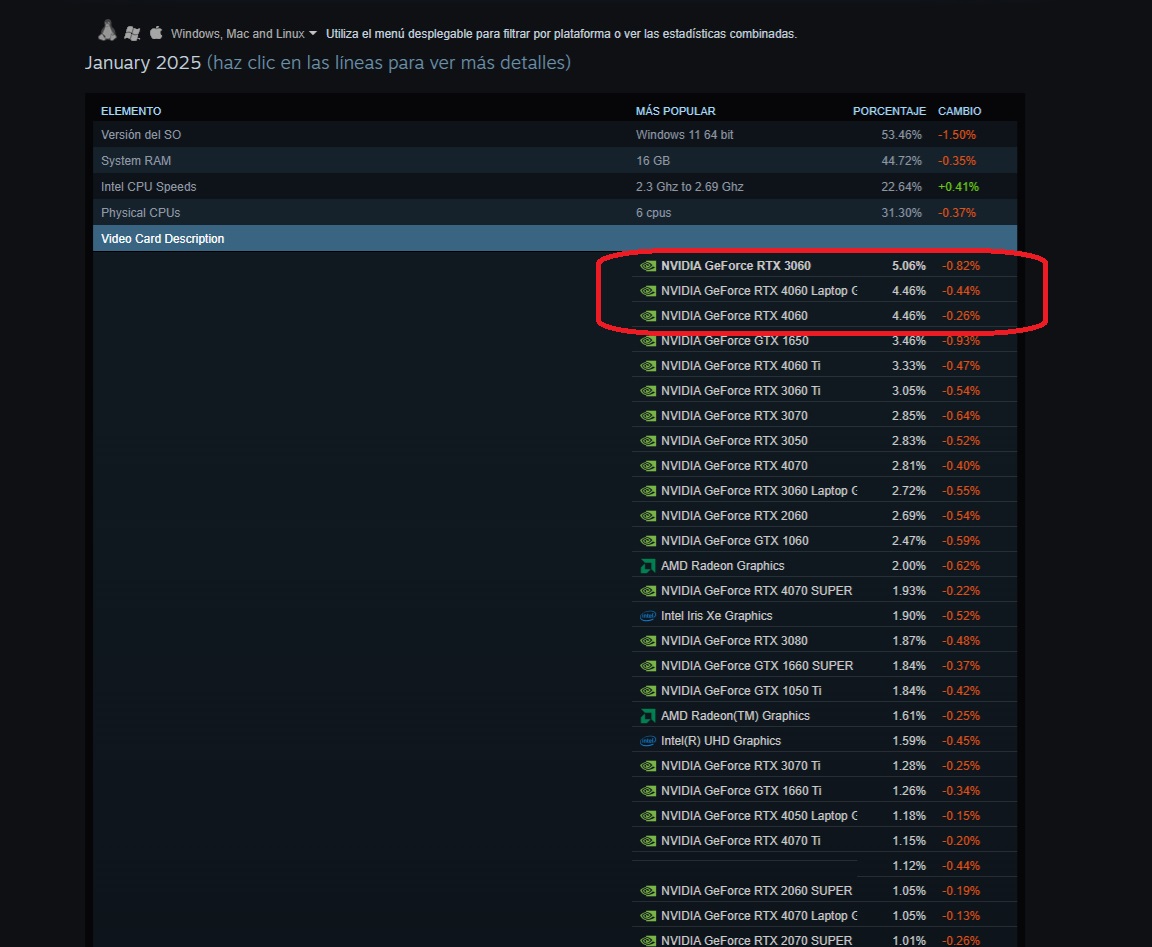Image resolution: width=1152 pixels, height=947 pixels.
Task: Click the 53.46% percentage for Windows 11
Action: click(902, 135)
